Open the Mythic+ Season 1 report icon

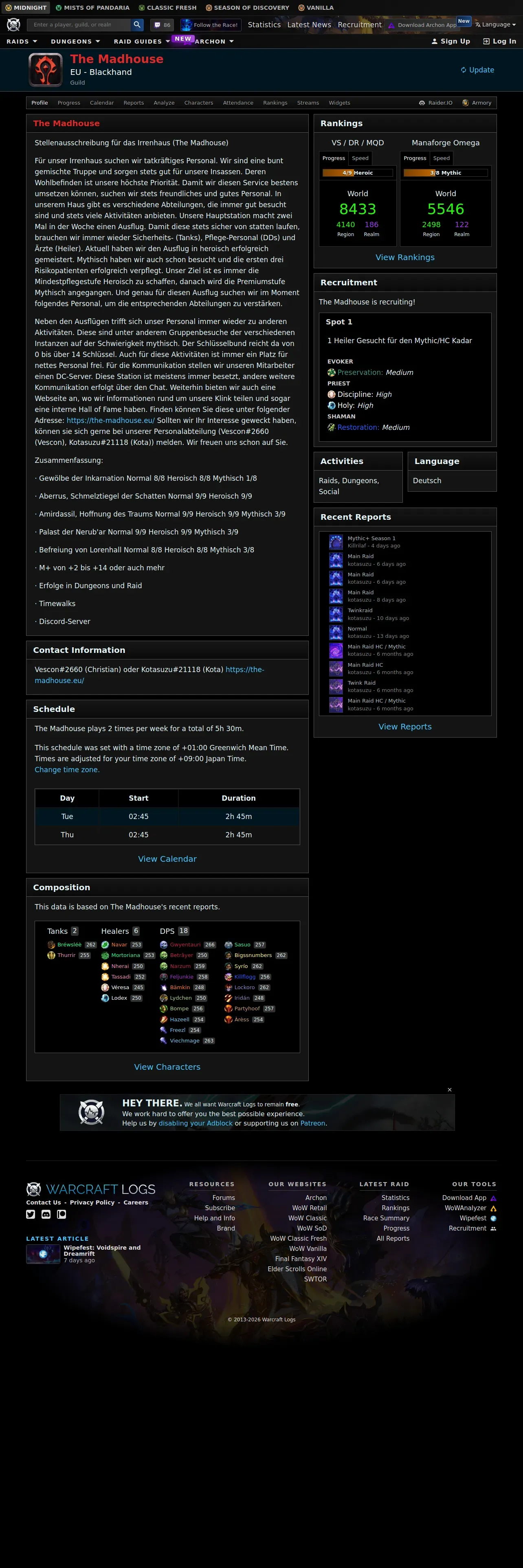pyautogui.click(x=336, y=542)
